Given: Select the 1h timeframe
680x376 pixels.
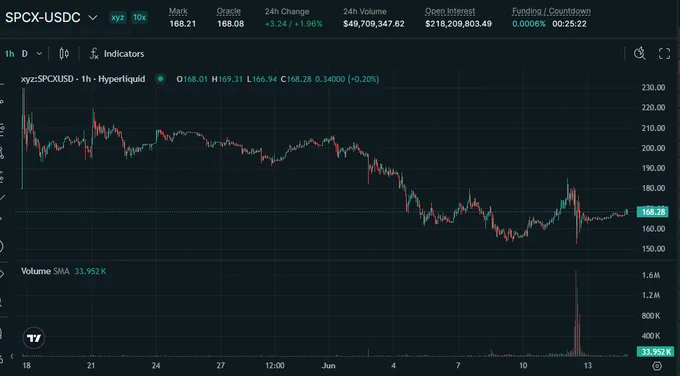Looking at the screenshot, I should (x=10, y=54).
